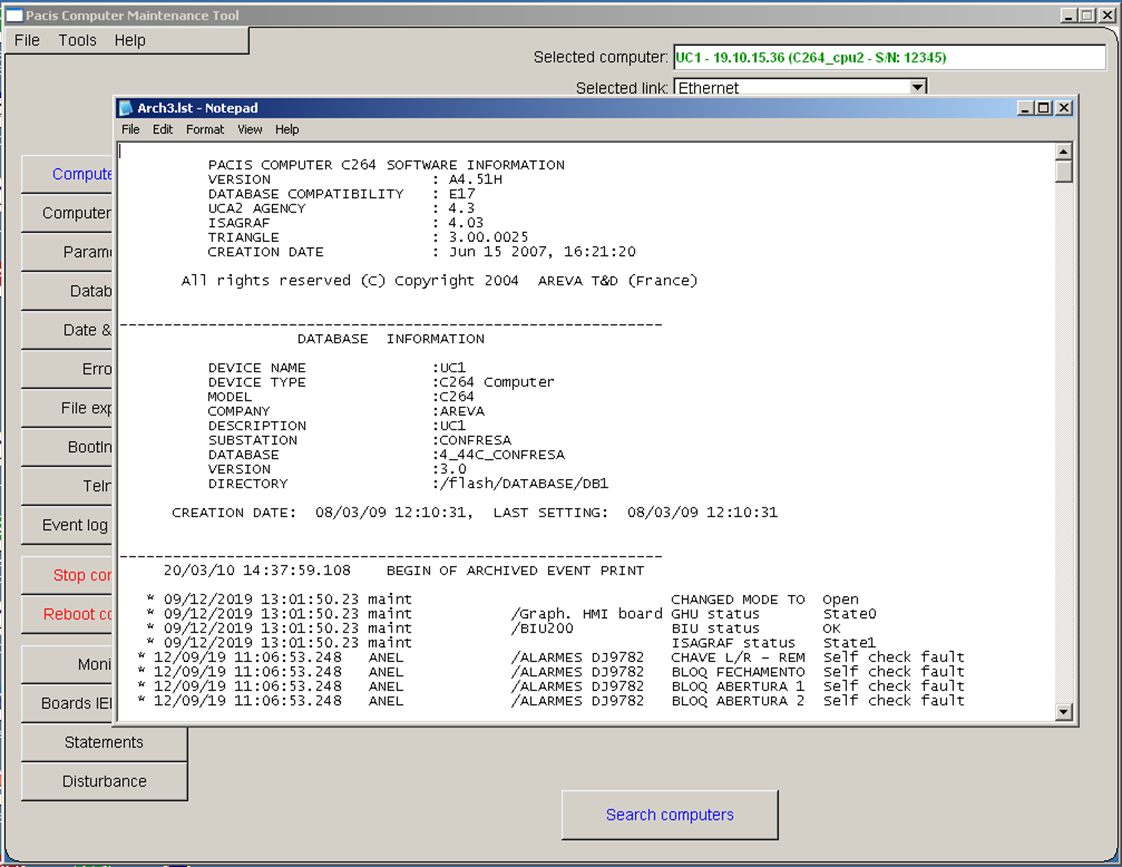
Task: Click 'PACIS COMPUTER C264 SOFTWARE INFORMATION' header
Action: point(386,165)
